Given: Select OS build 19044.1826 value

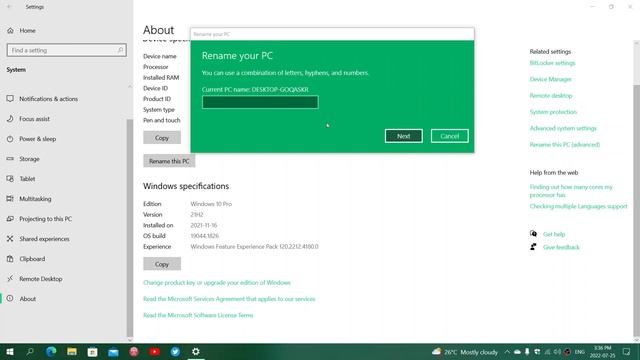Looking at the screenshot, I should 204,236.
